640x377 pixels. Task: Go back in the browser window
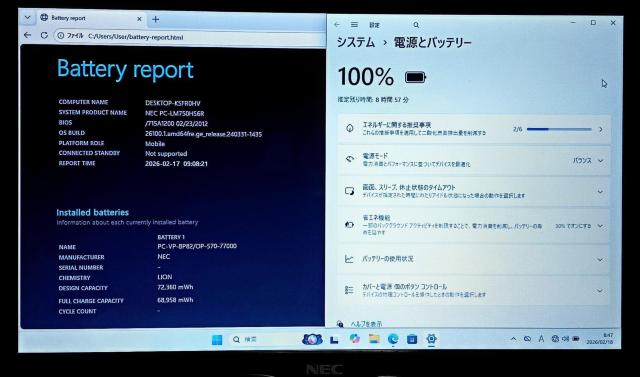27,35
